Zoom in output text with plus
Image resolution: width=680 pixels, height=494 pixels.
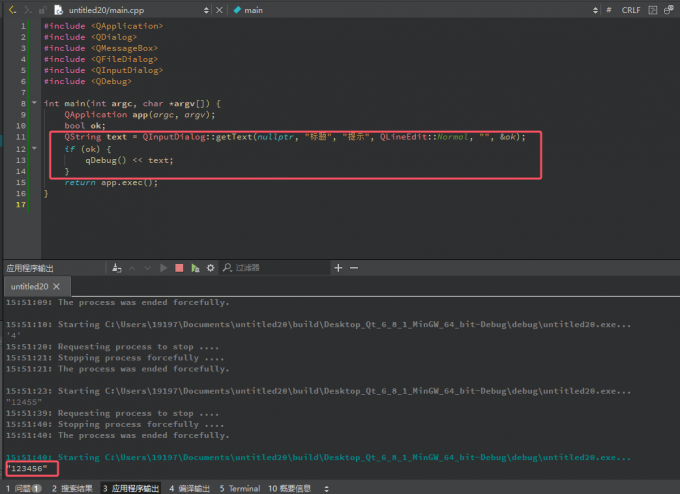coord(339,268)
